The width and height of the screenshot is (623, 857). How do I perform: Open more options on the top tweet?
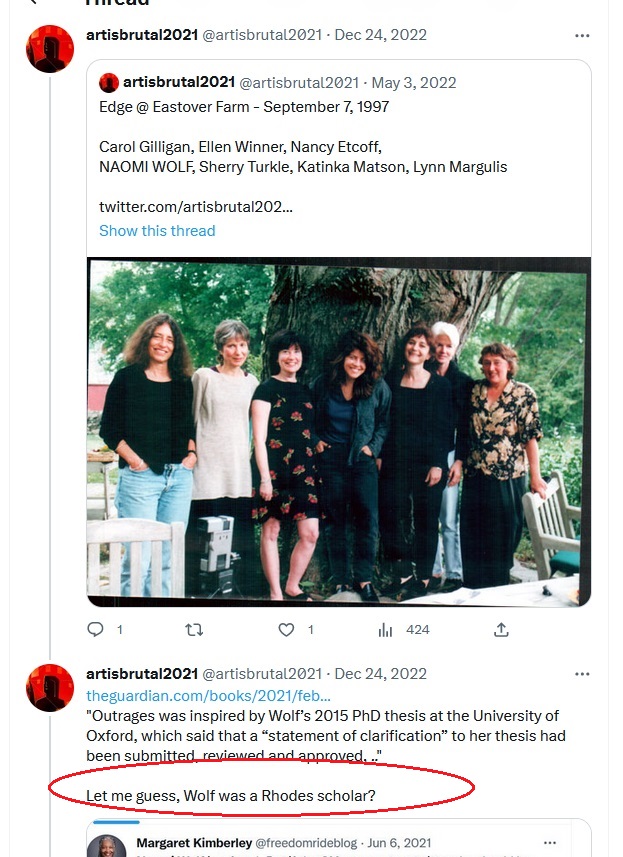click(x=582, y=35)
